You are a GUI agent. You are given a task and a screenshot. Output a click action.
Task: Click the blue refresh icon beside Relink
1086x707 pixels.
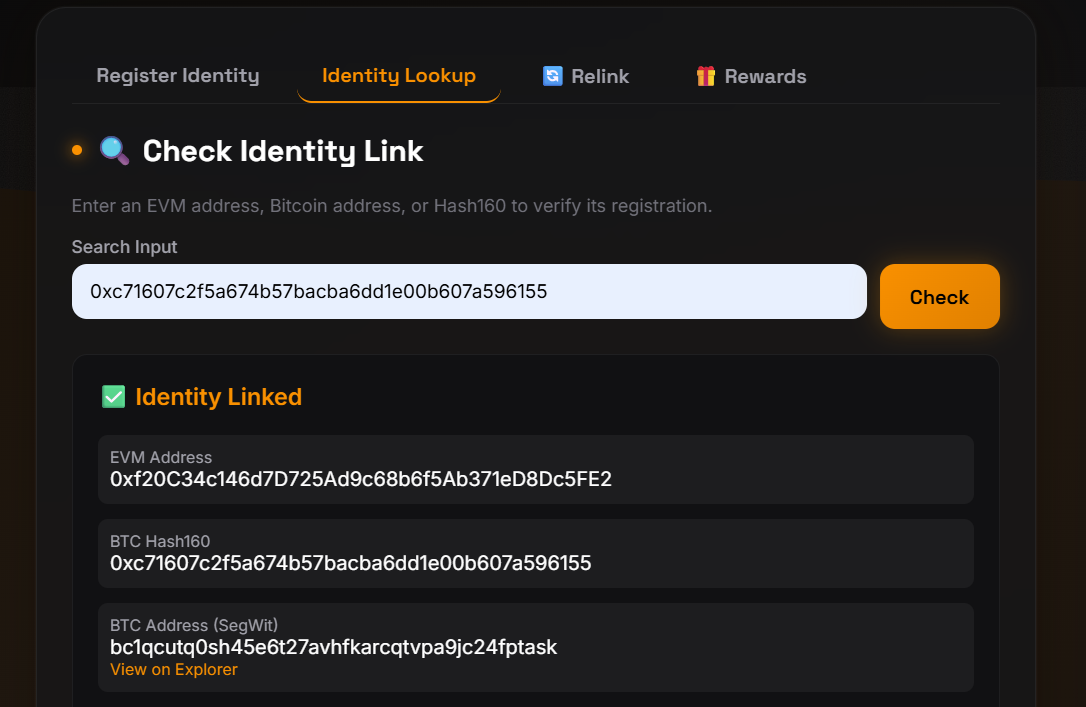552,76
